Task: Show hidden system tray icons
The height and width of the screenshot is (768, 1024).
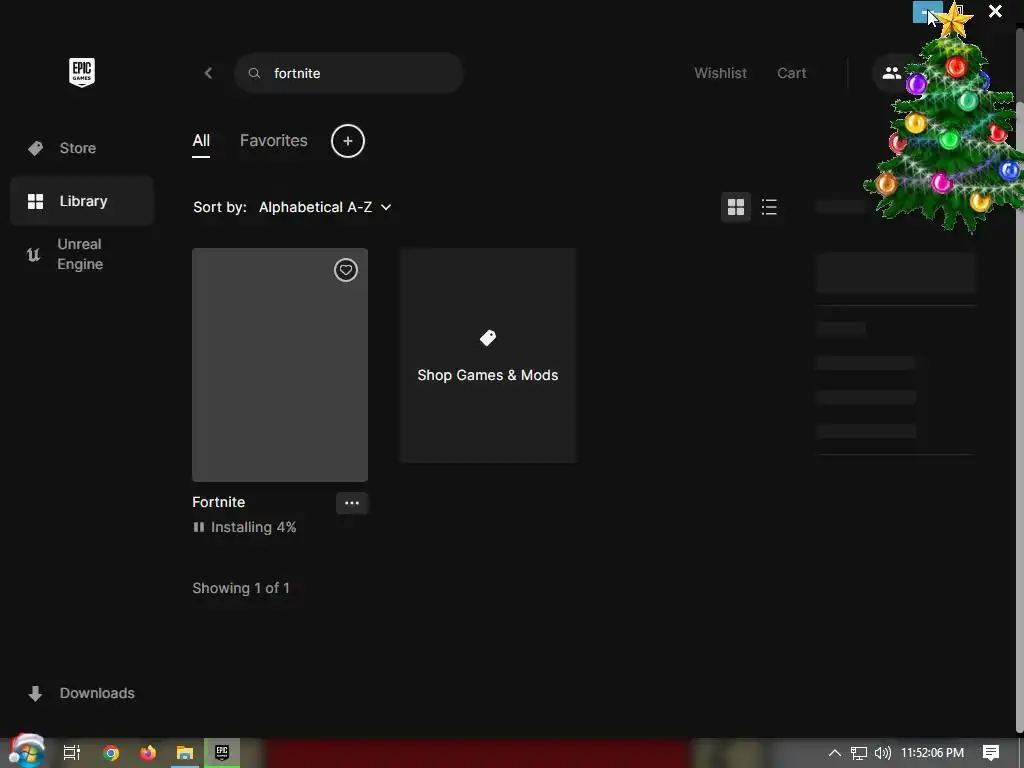Action: point(835,753)
